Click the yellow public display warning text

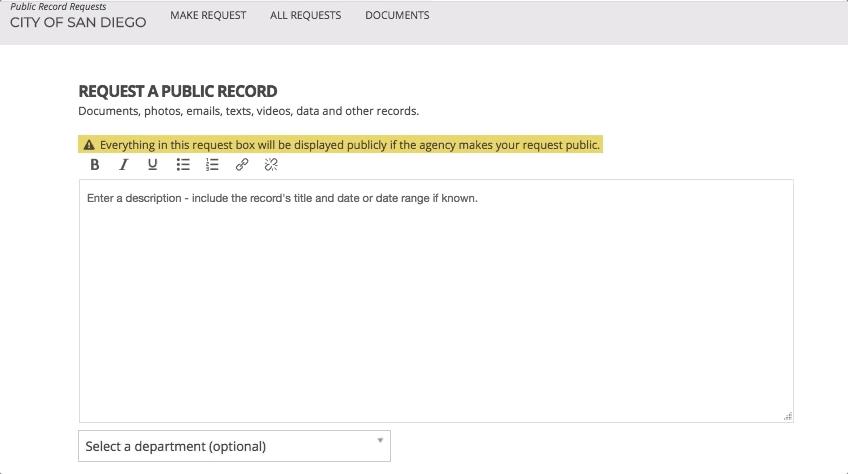[x=350, y=145]
